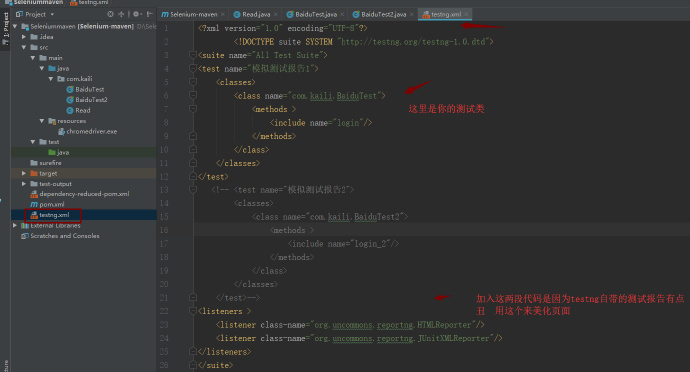
Task: Click the scroll-from-source target icon
Action: pos(110,14)
